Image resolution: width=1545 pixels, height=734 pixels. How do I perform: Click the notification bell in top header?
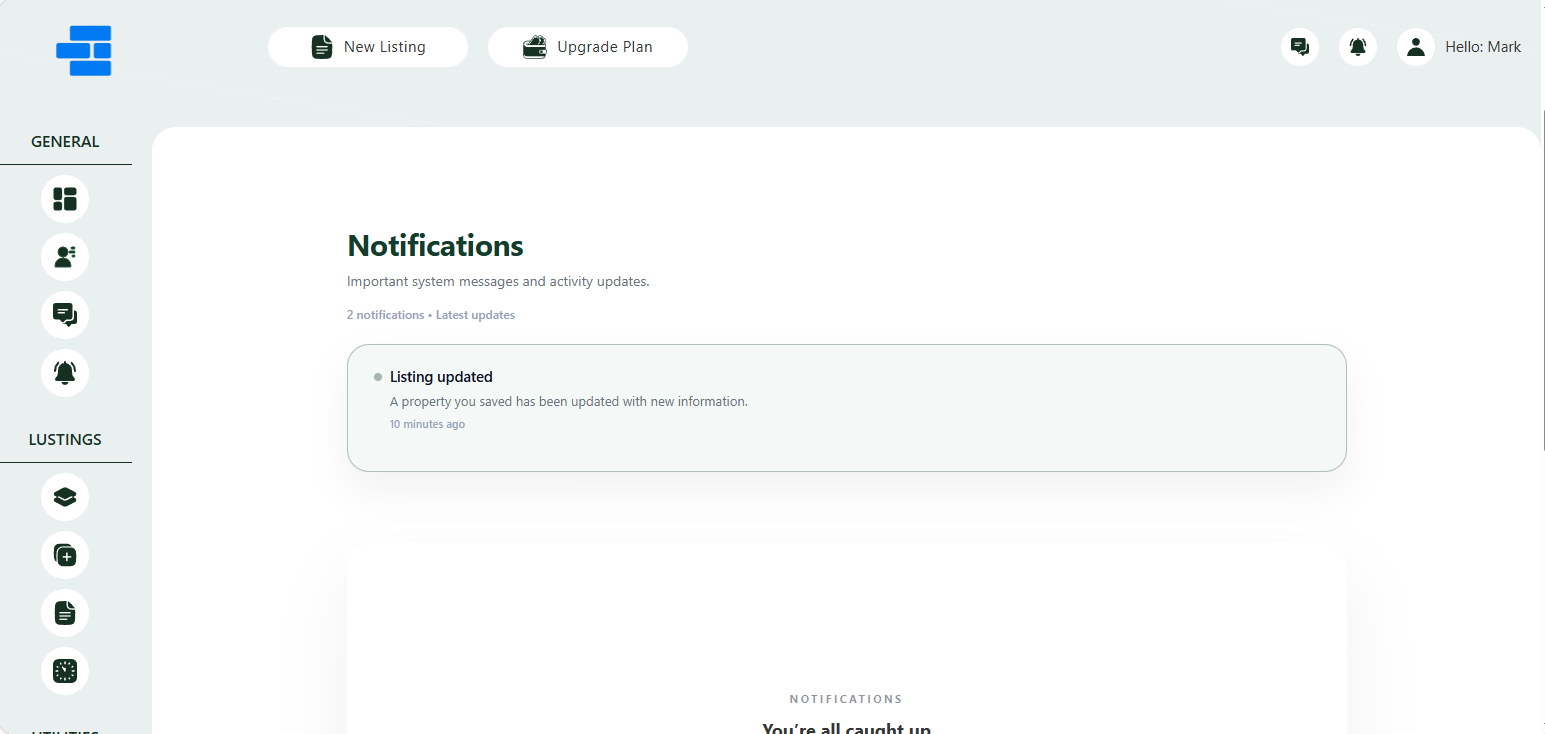pyautogui.click(x=1357, y=47)
